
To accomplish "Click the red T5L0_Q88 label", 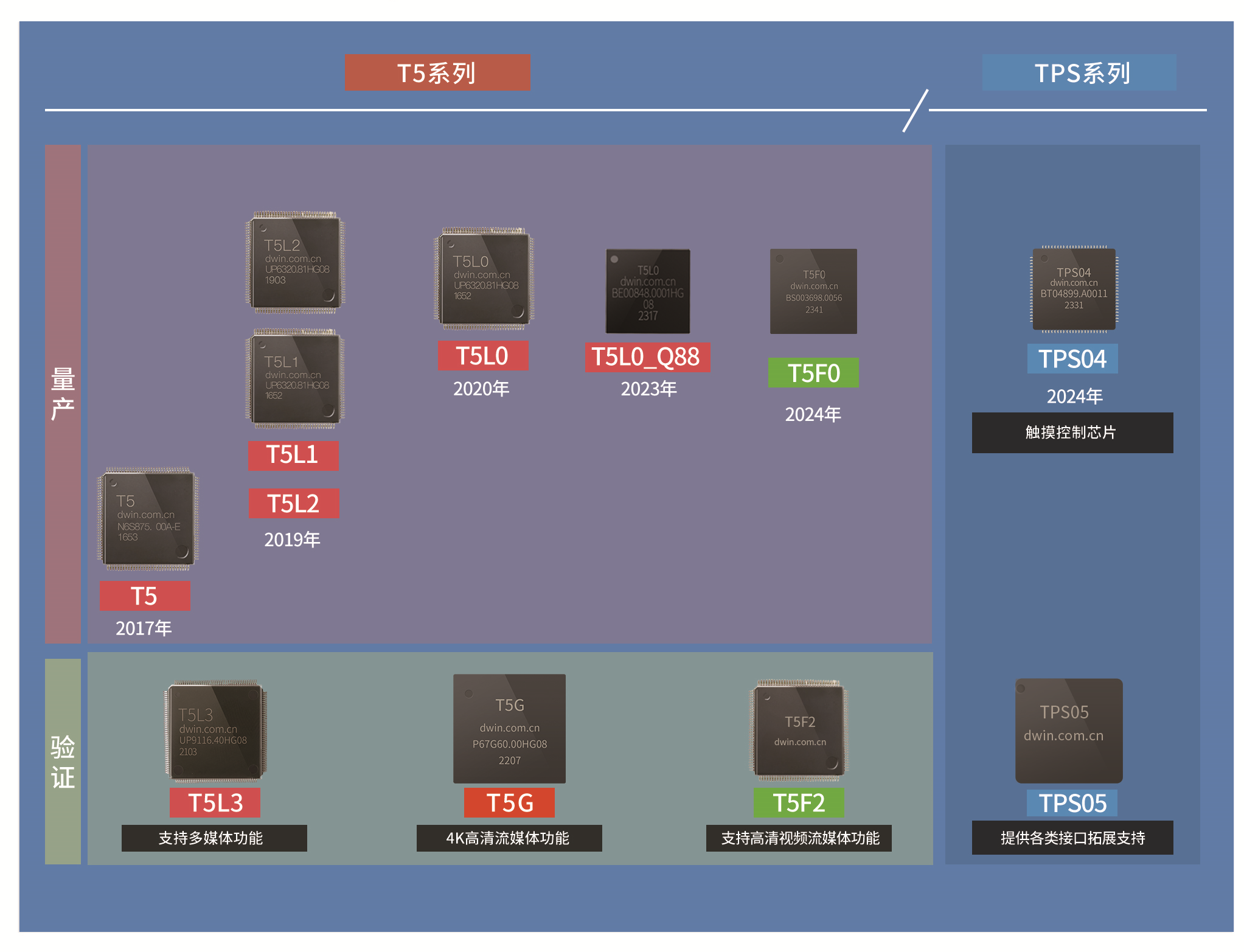I will pos(647,357).
